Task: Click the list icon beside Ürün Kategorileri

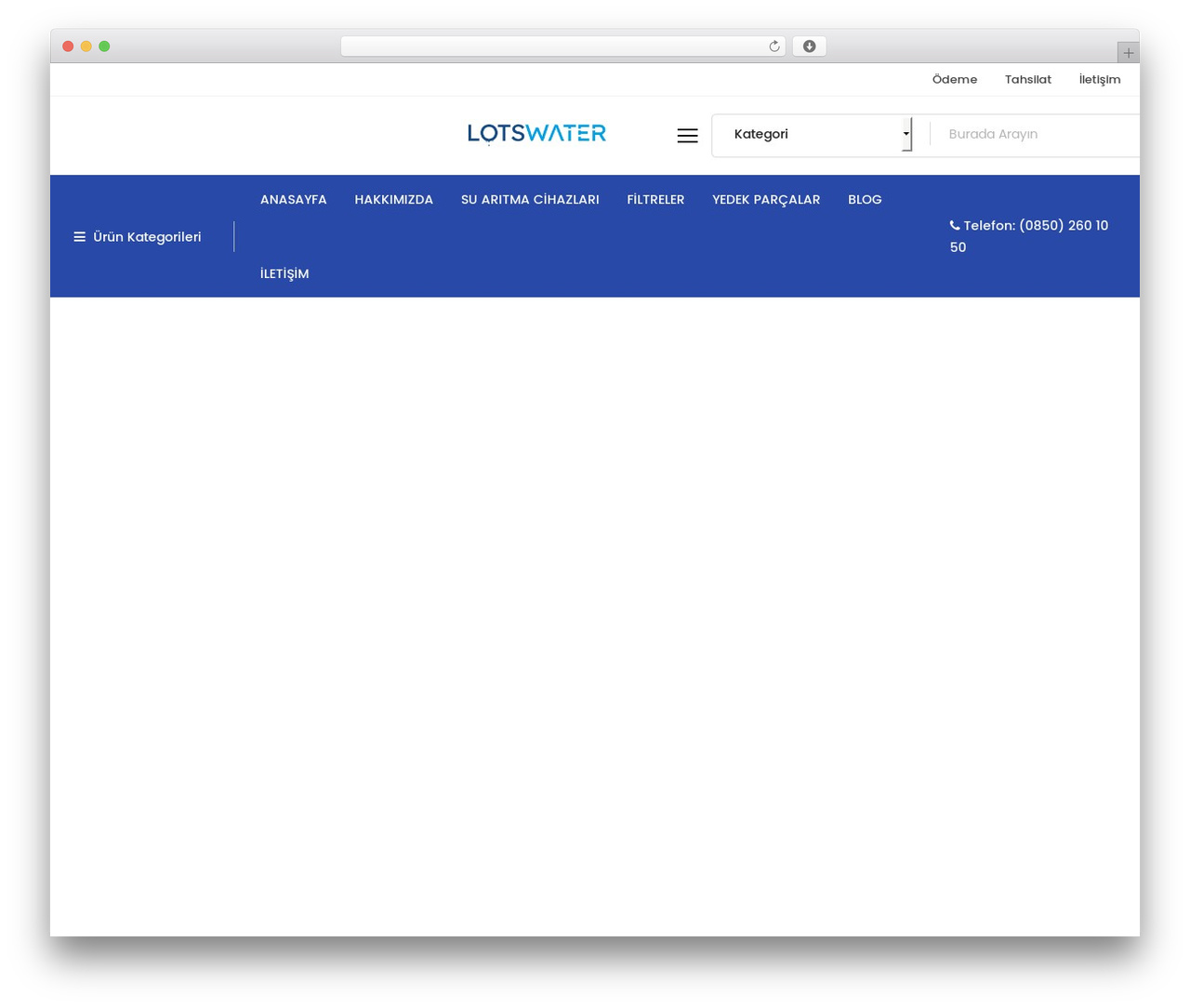Action: point(80,237)
